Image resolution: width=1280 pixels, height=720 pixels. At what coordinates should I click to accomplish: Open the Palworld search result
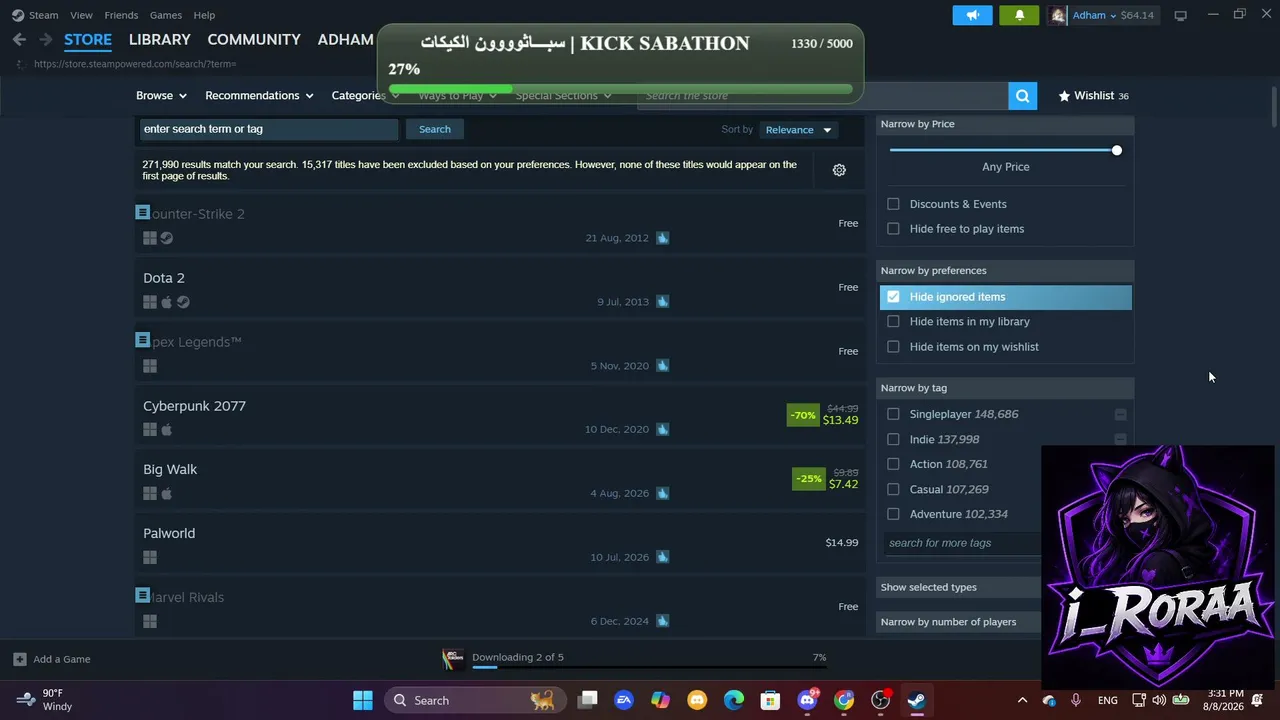[500, 542]
